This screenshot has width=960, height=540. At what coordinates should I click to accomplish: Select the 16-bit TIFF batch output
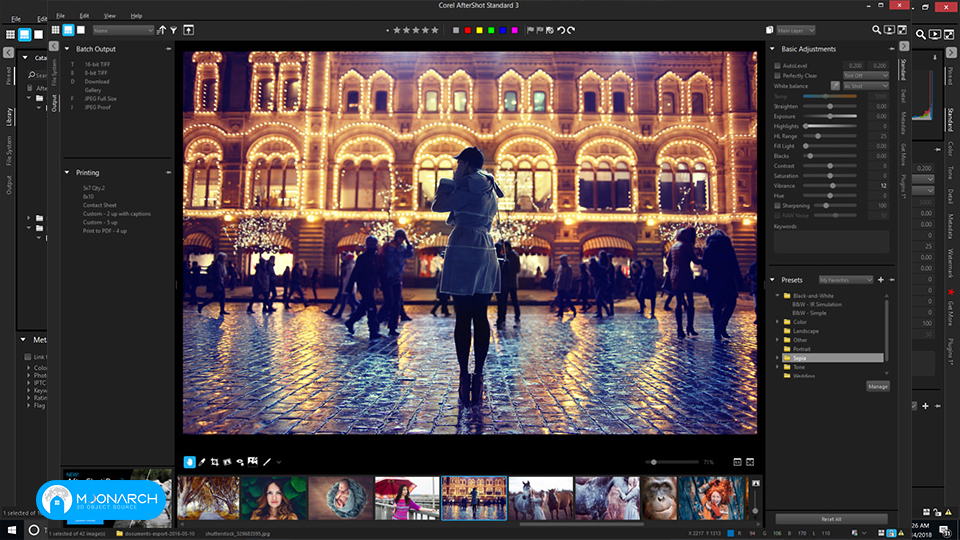coord(97,64)
